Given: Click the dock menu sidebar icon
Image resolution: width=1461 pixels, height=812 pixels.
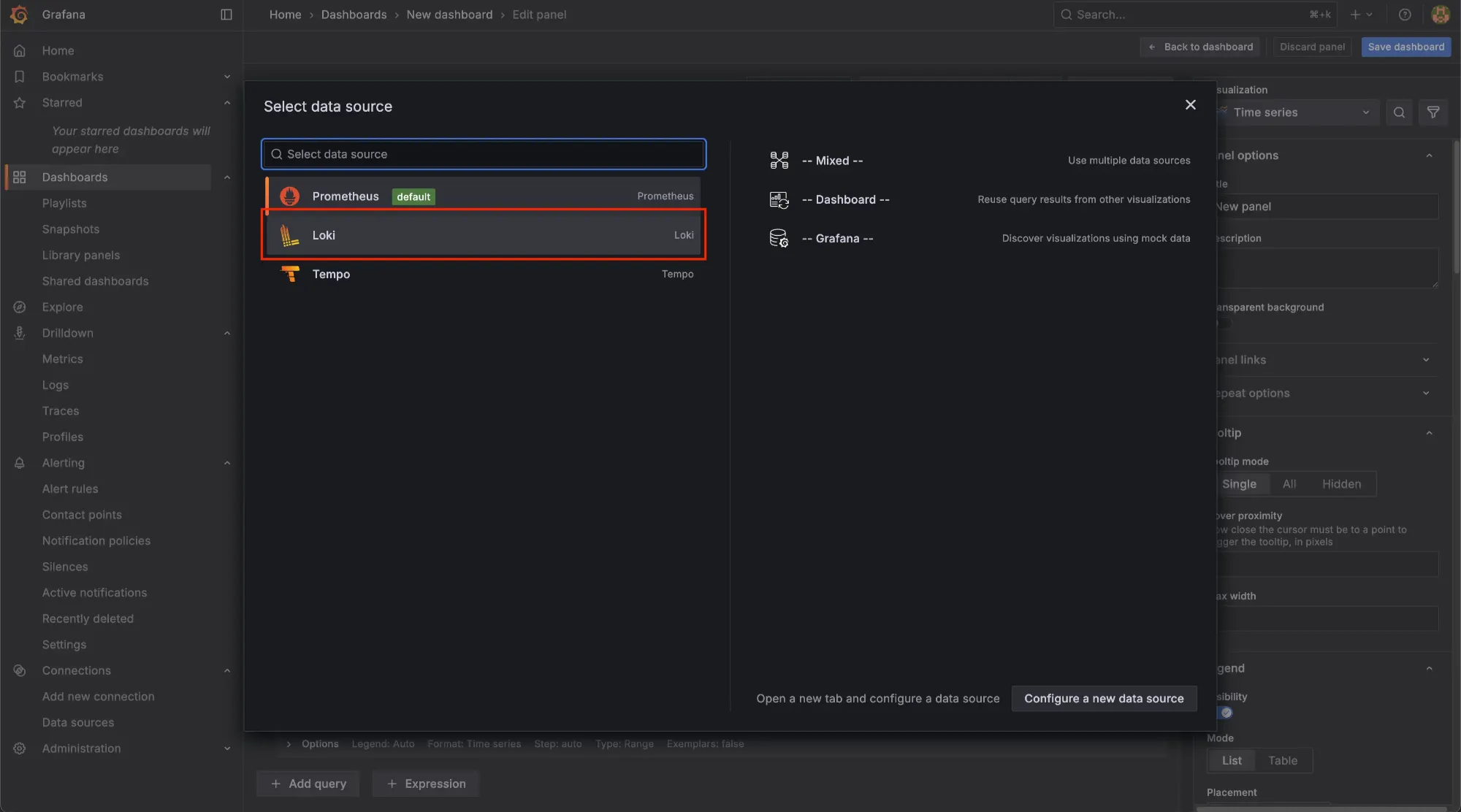Looking at the screenshot, I should pyautogui.click(x=226, y=15).
